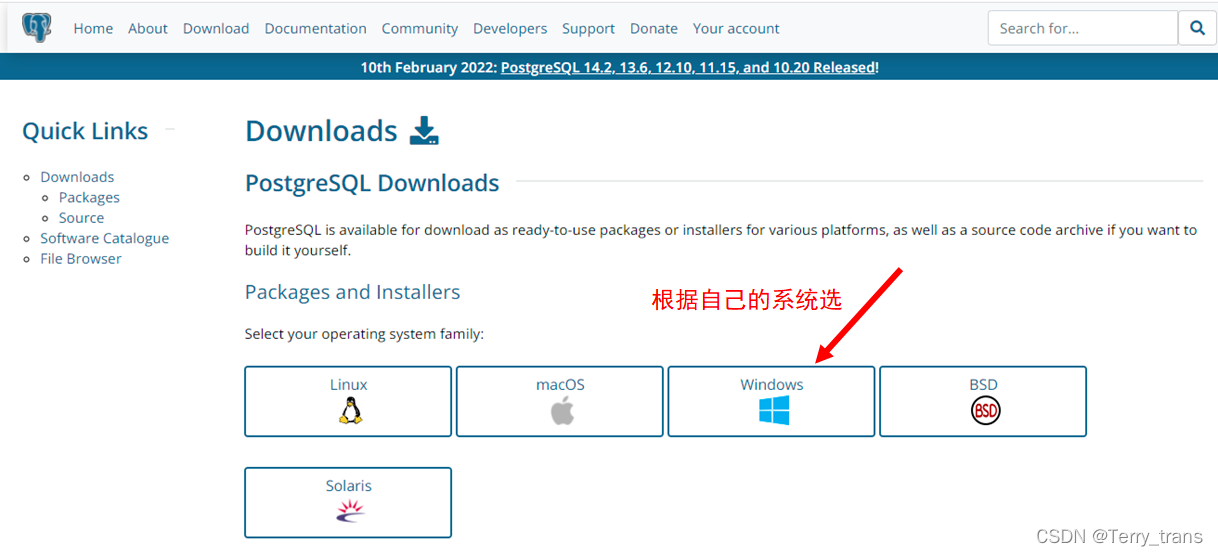The width and height of the screenshot is (1218, 556).
Task: Open the Support menu item
Action: point(588,29)
